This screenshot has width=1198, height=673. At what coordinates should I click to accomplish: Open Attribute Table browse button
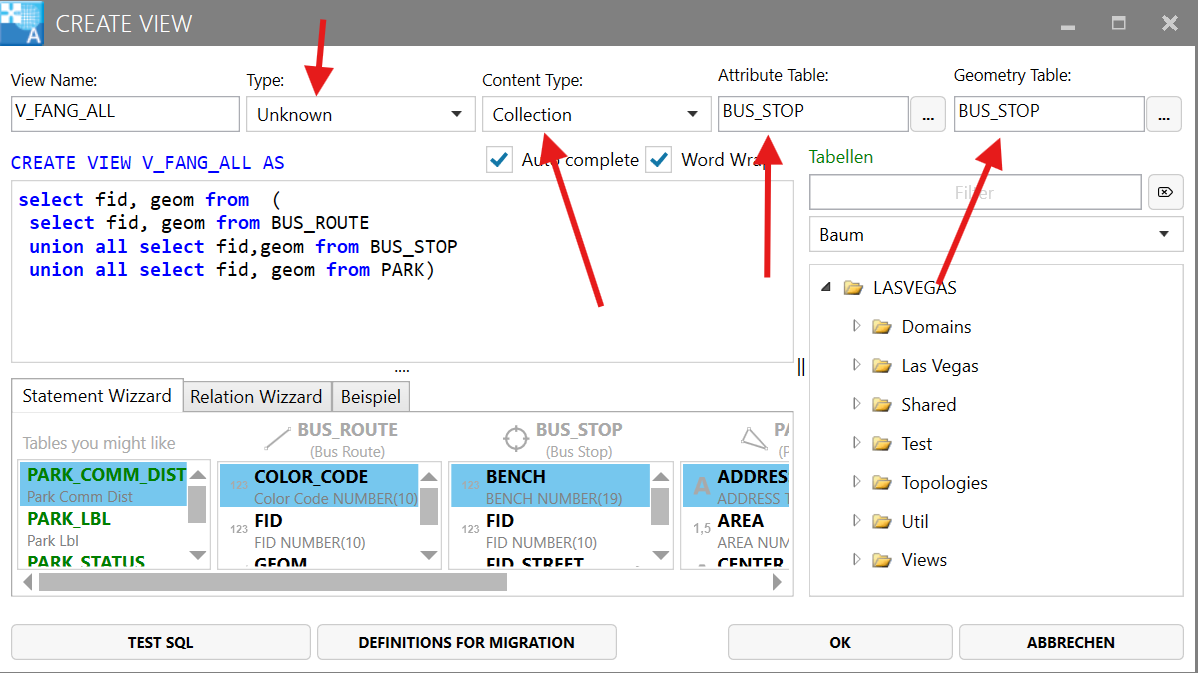927,115
